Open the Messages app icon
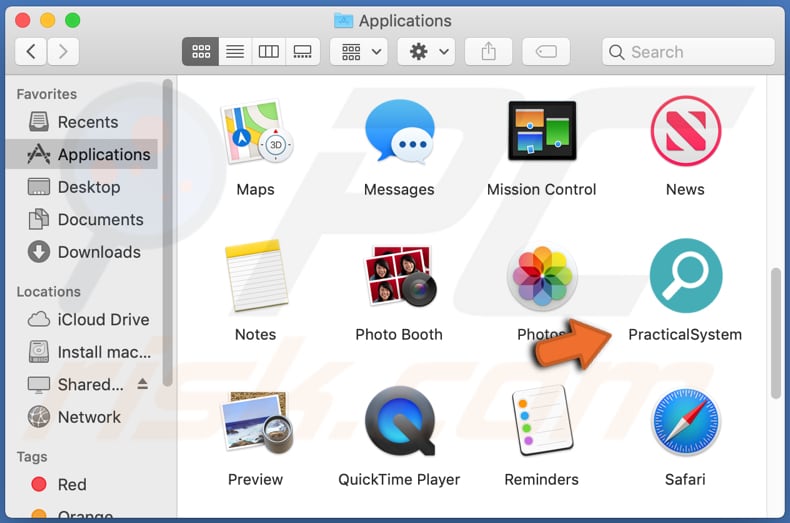Screen dimensions: 790x523 point(399,132)
